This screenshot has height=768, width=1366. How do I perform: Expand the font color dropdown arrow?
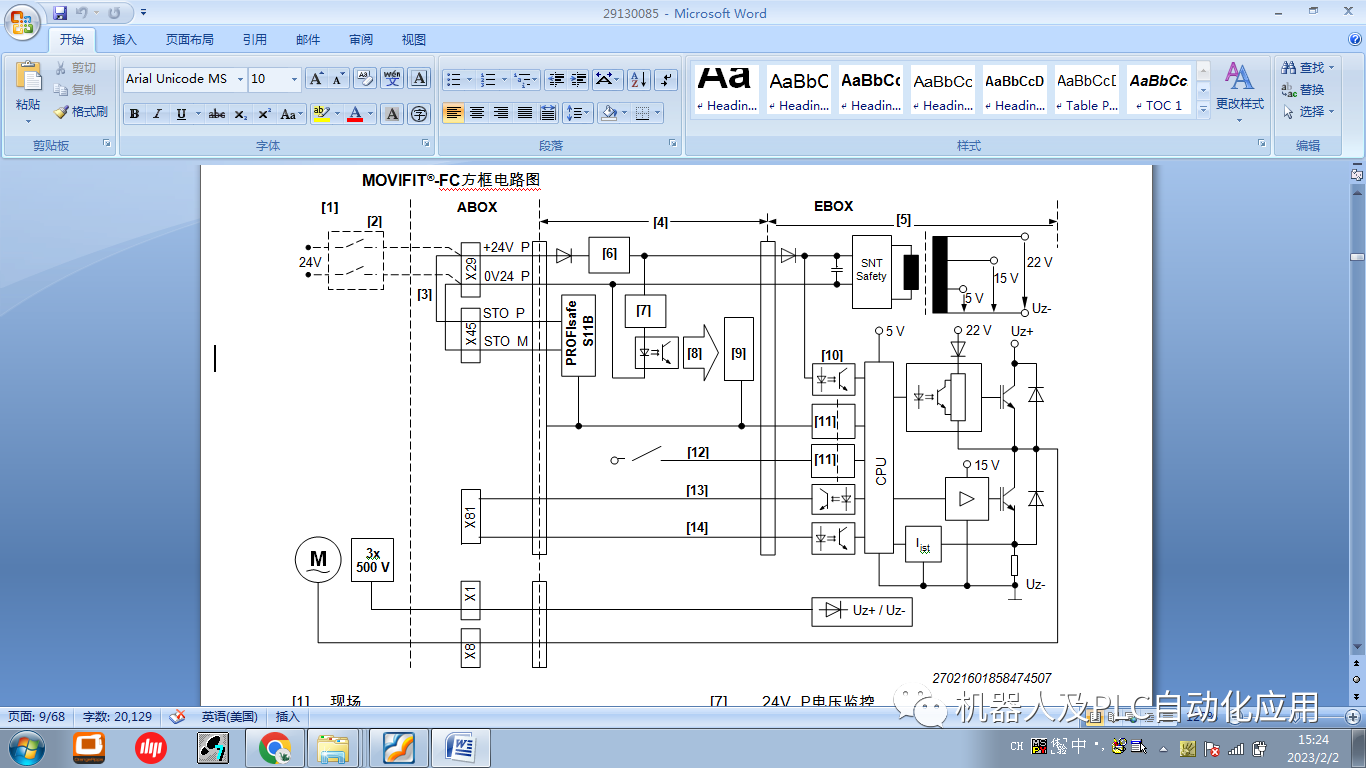tap(371, 113)
